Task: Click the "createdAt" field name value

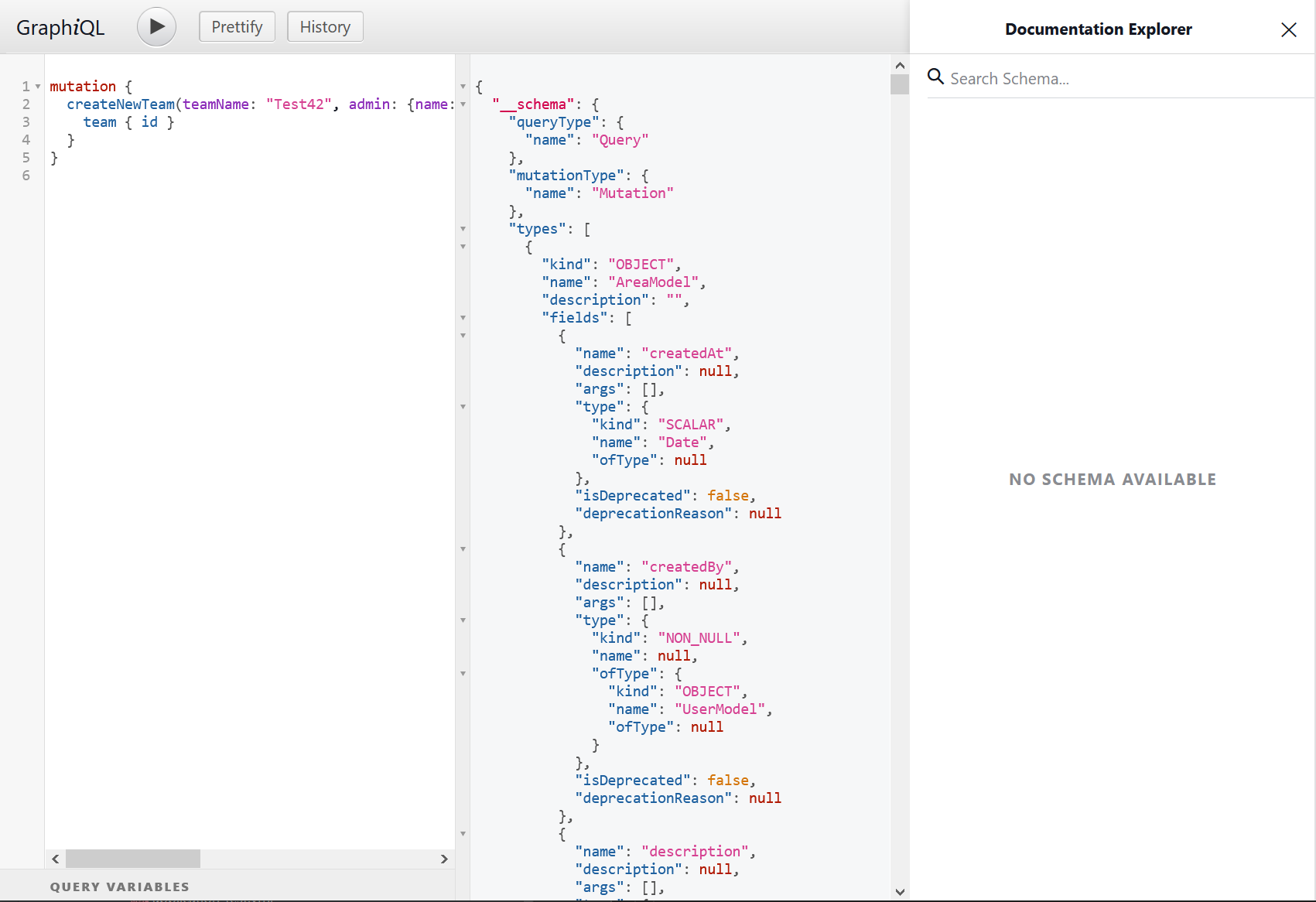Action: tap(687, 354)
